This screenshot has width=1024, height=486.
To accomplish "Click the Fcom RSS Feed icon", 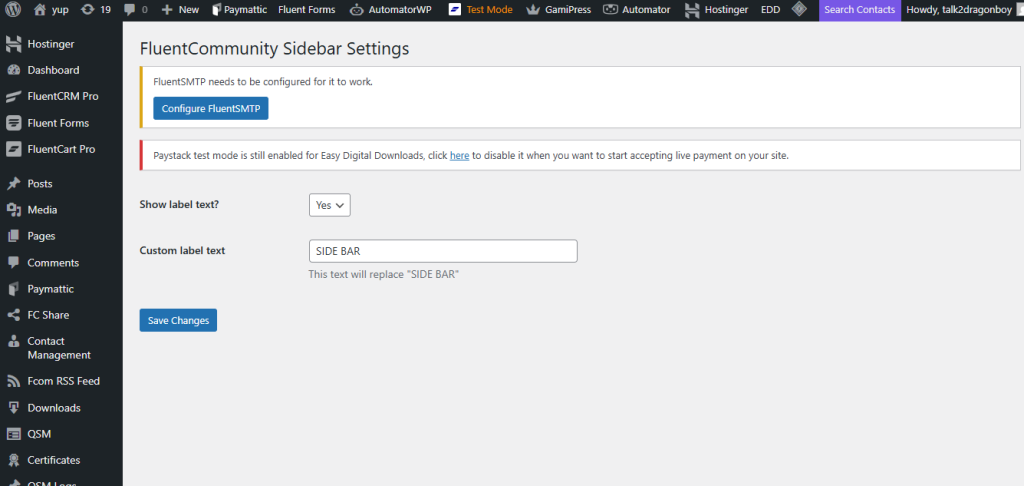I will 14,381.
